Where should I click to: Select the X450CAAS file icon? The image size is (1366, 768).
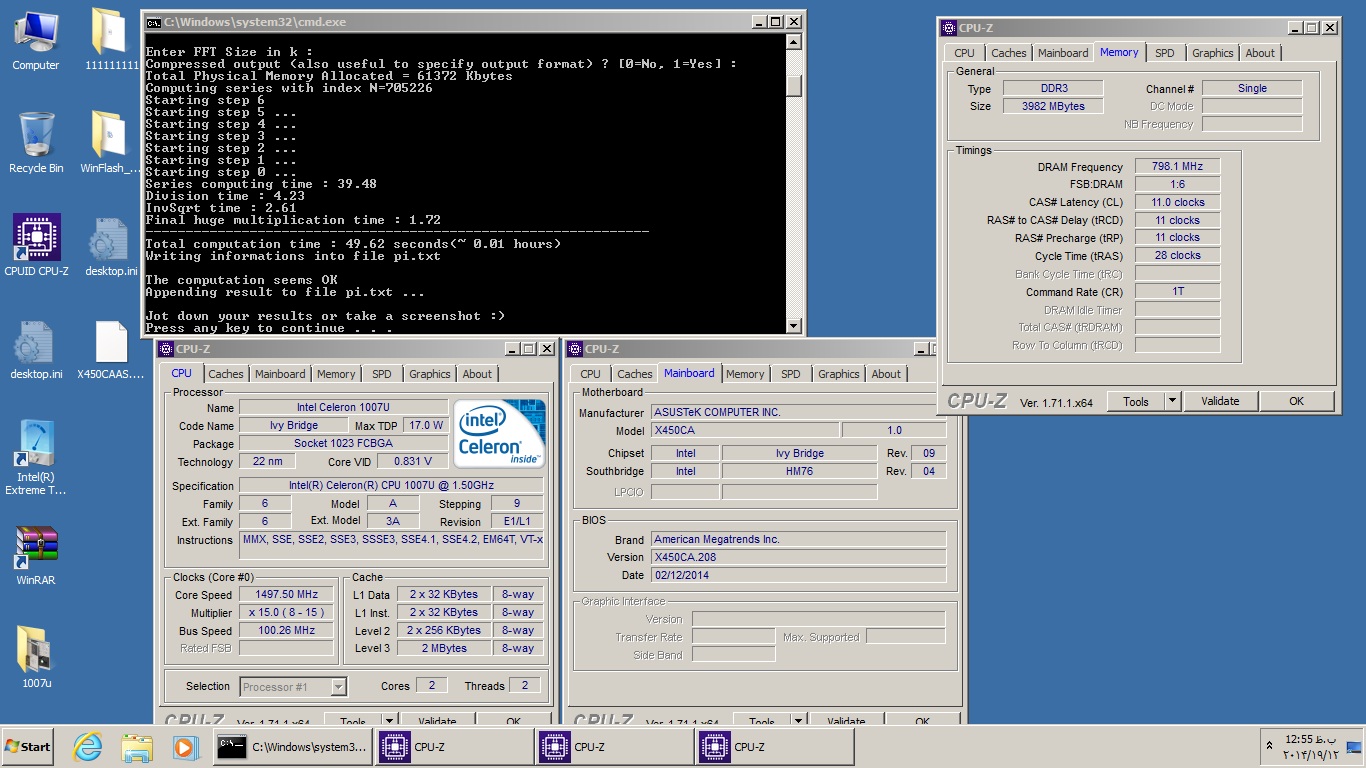point(110,350)
